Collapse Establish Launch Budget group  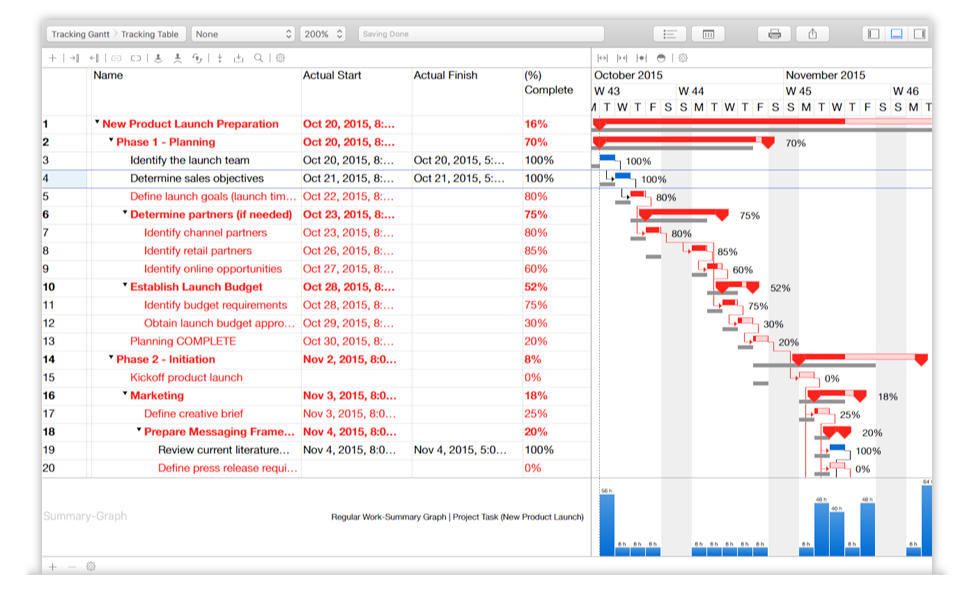[125, 285]
